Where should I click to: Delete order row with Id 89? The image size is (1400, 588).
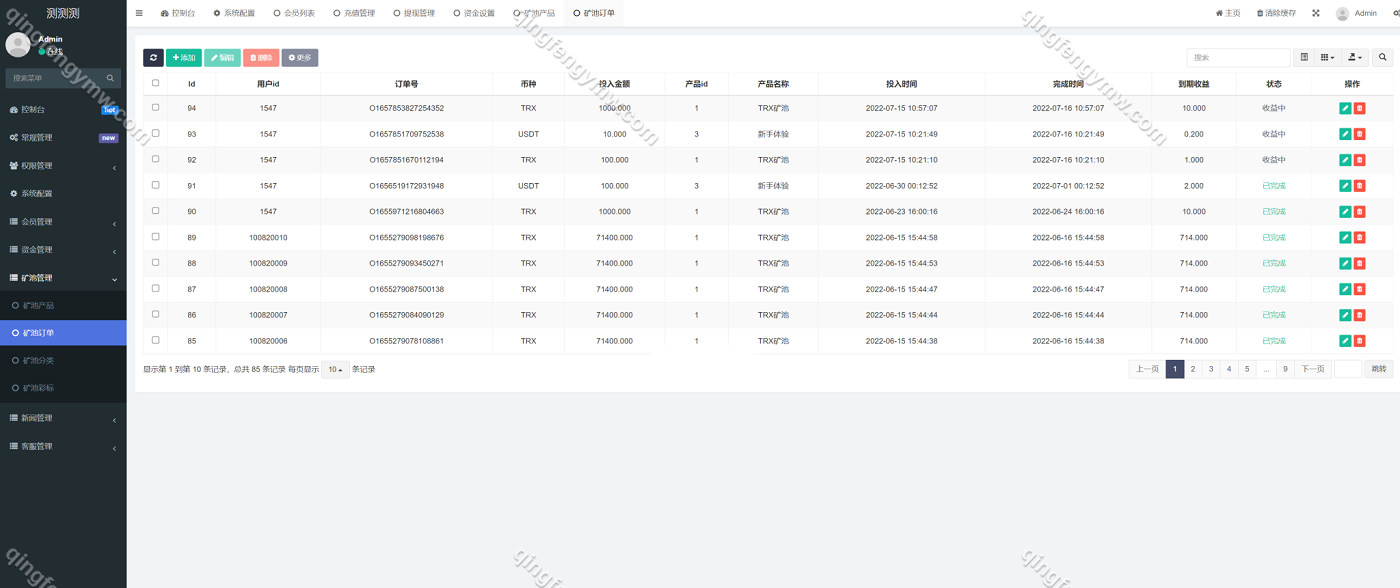click(x=1359, y=238)
